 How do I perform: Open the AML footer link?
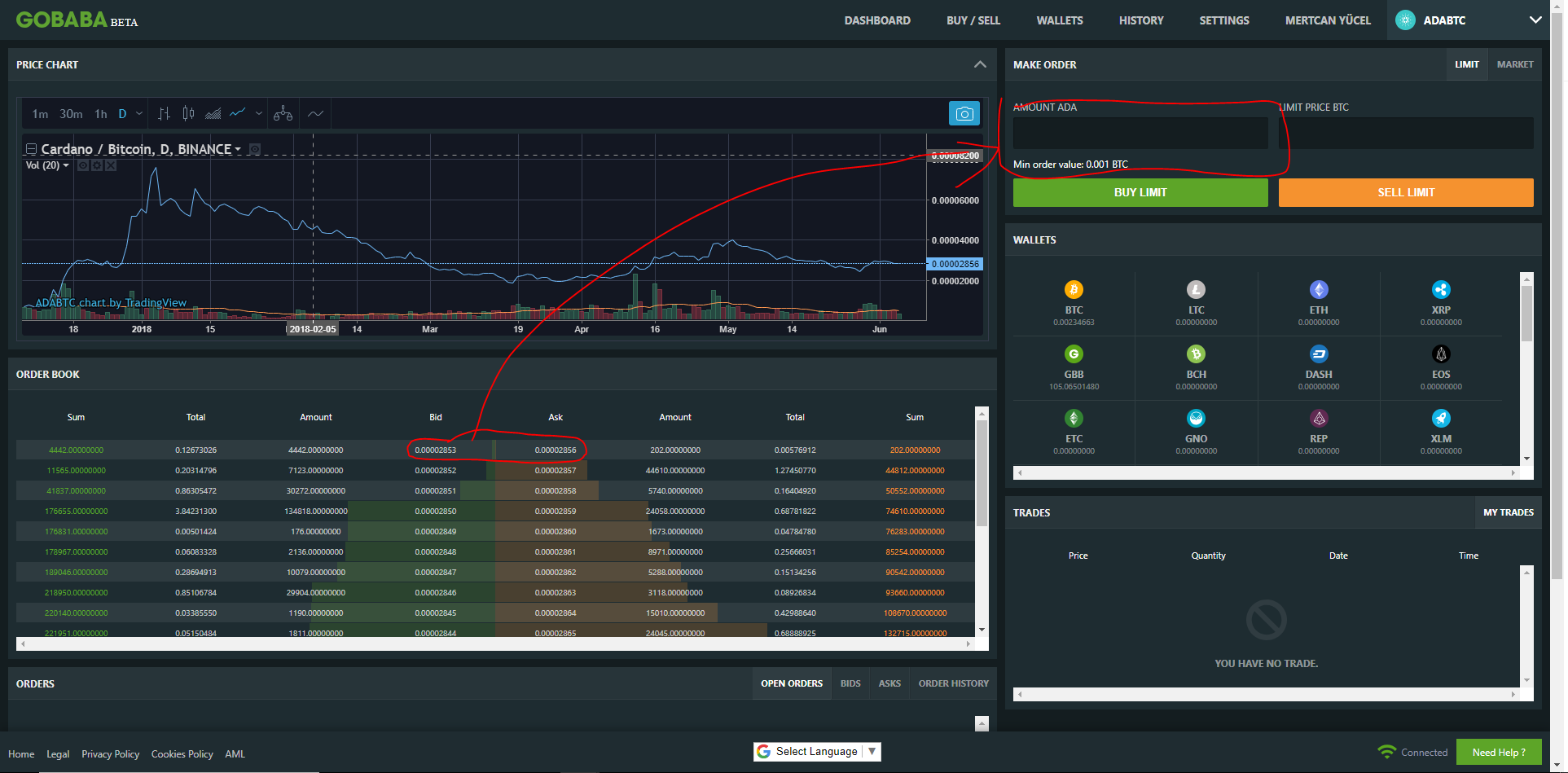[x=235, y=754]
